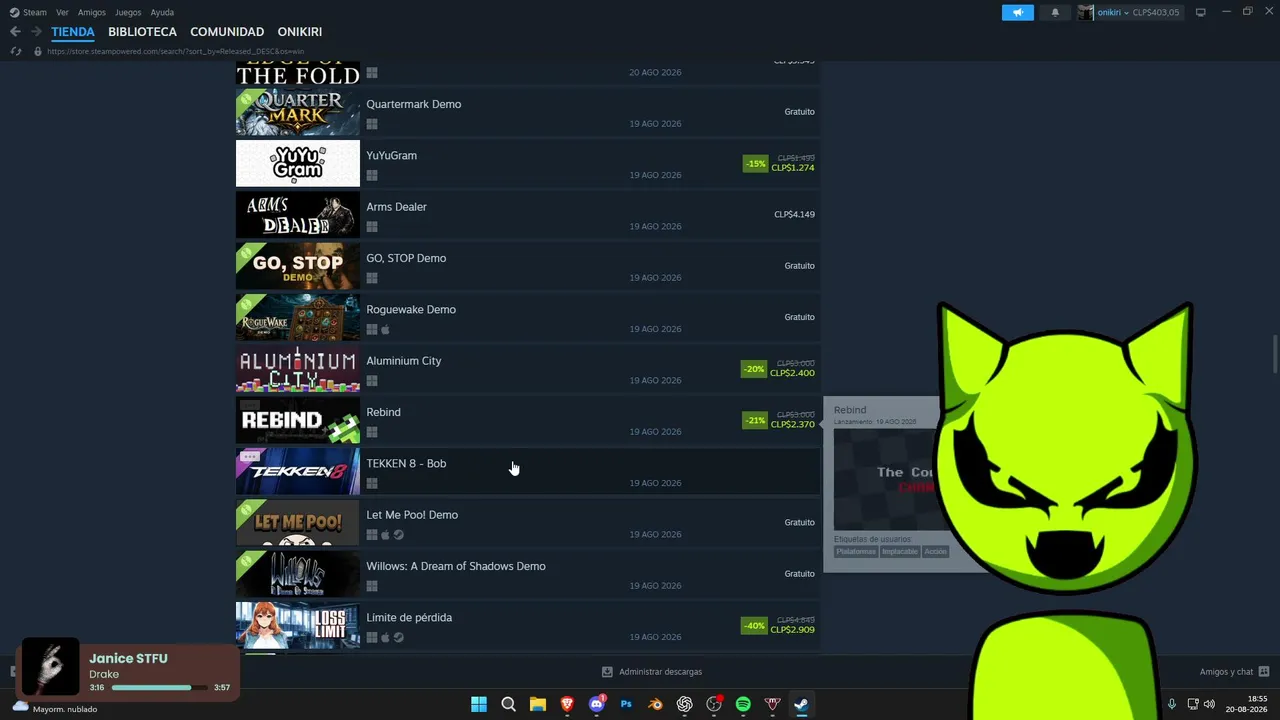1280x720 pixels.
Task: Reload the store page
Action: tap(16, 51)
